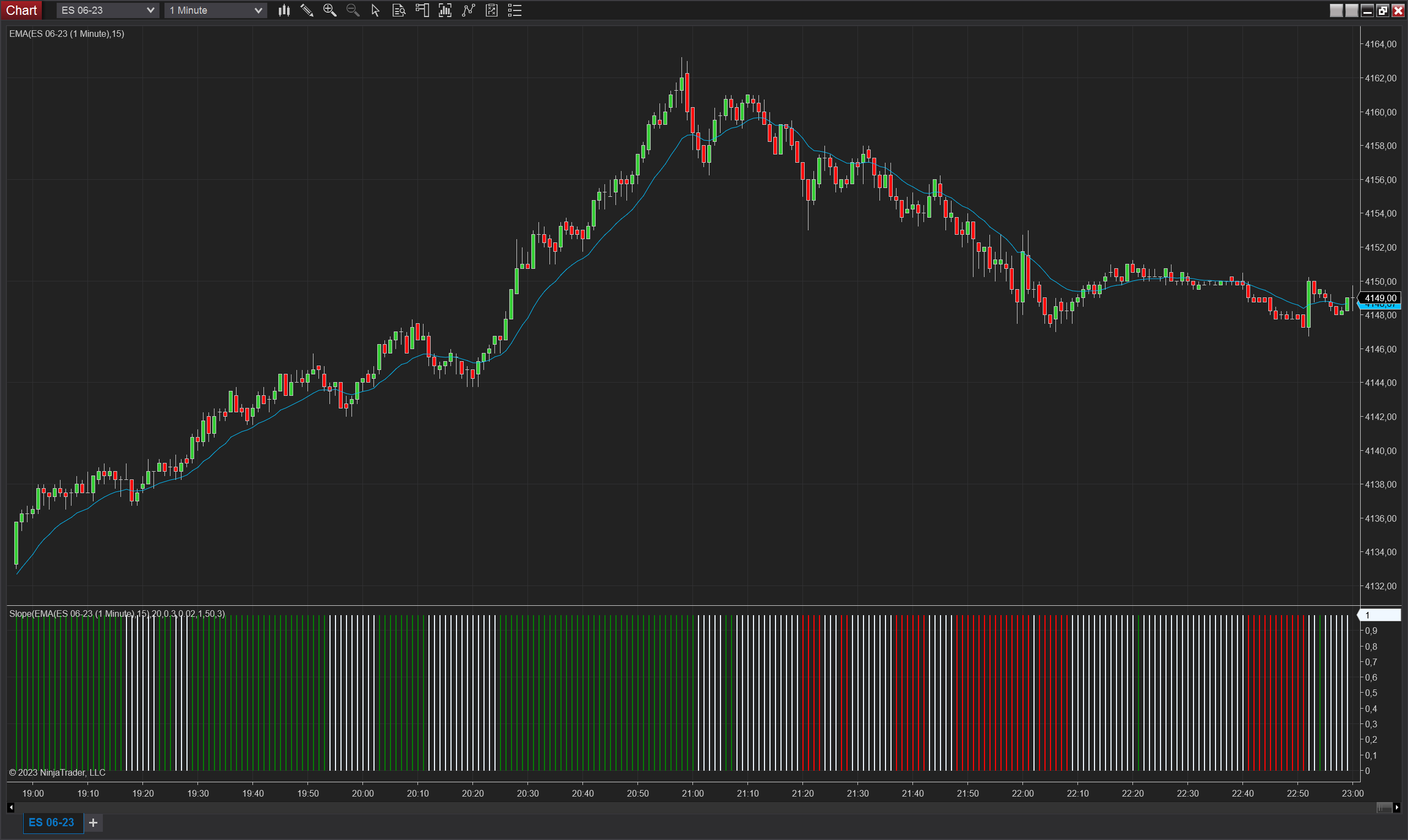This screenshot has height=840, width=1408.
Task: Close the chart window
Action: pos(1398,10)
